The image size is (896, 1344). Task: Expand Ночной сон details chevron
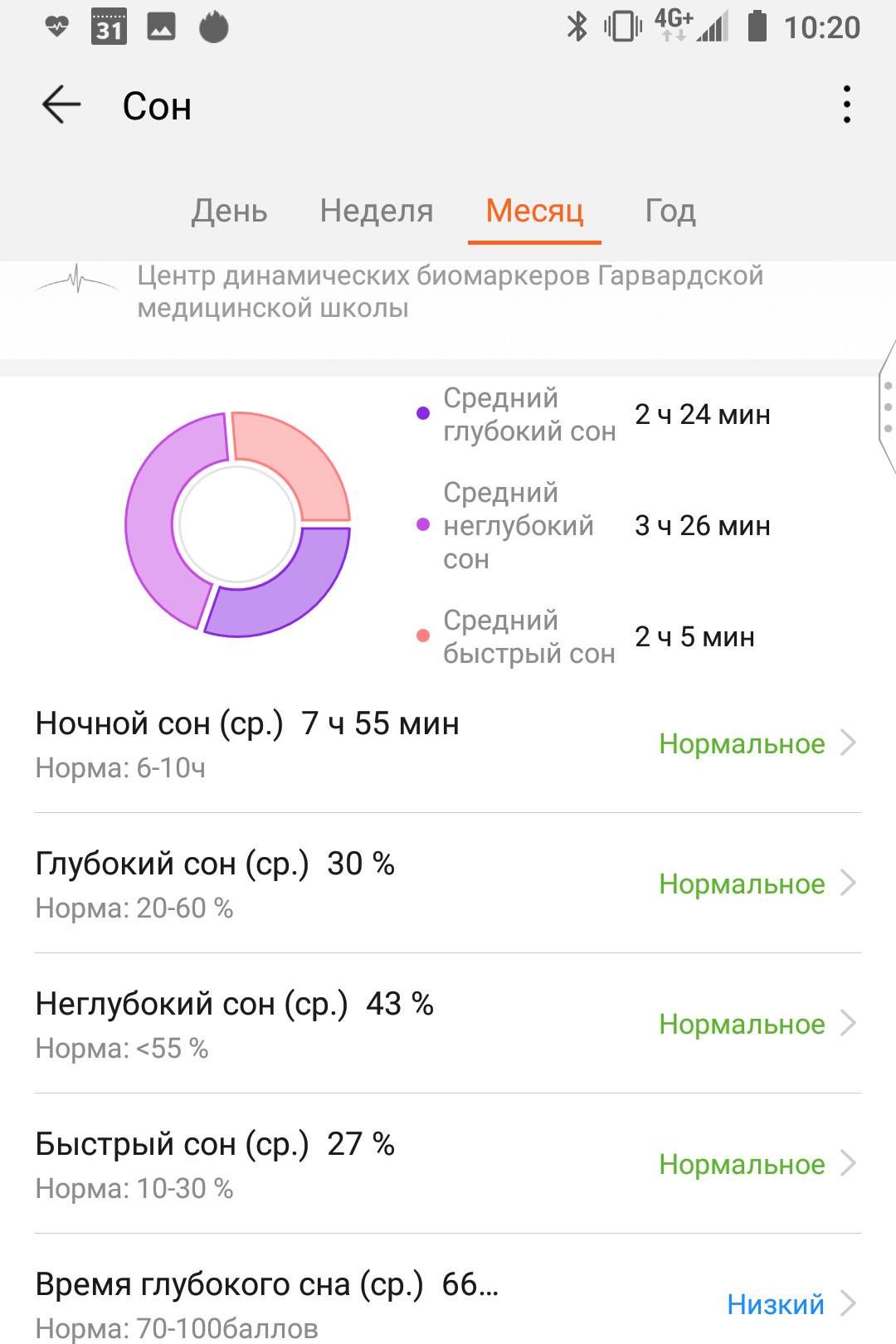[848, 743]
